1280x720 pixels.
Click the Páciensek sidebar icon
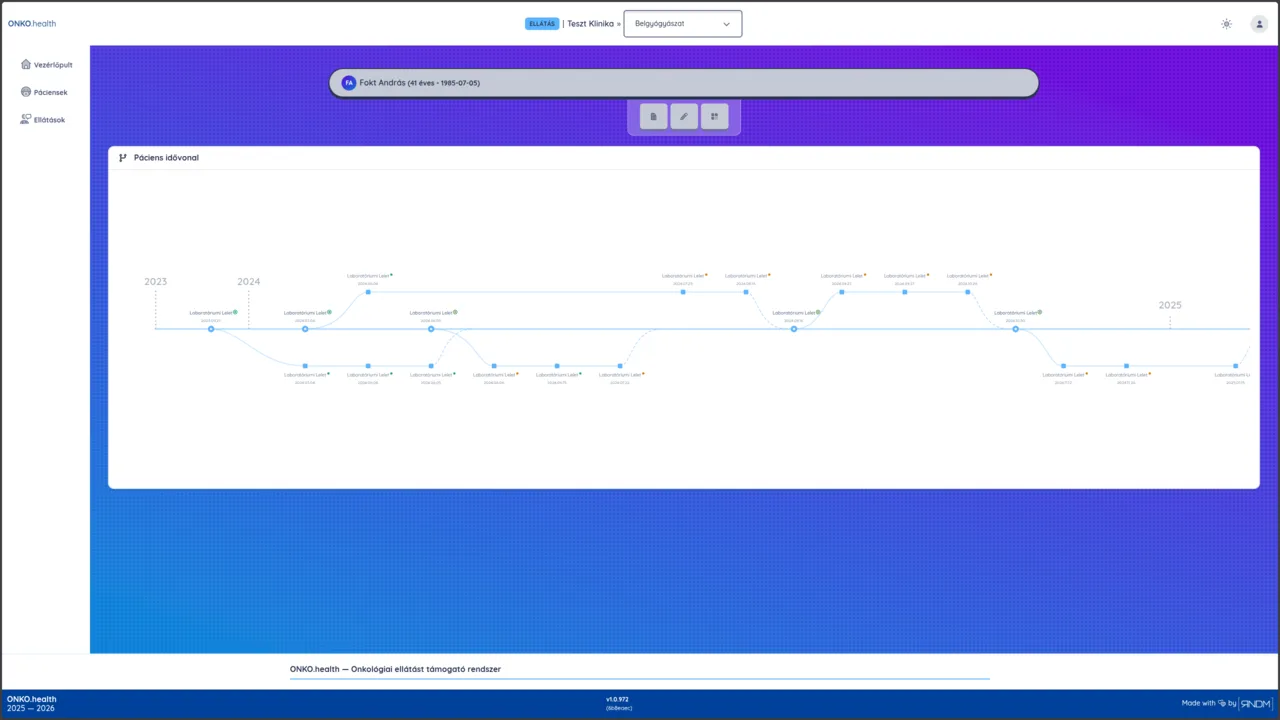coord(26,92)
